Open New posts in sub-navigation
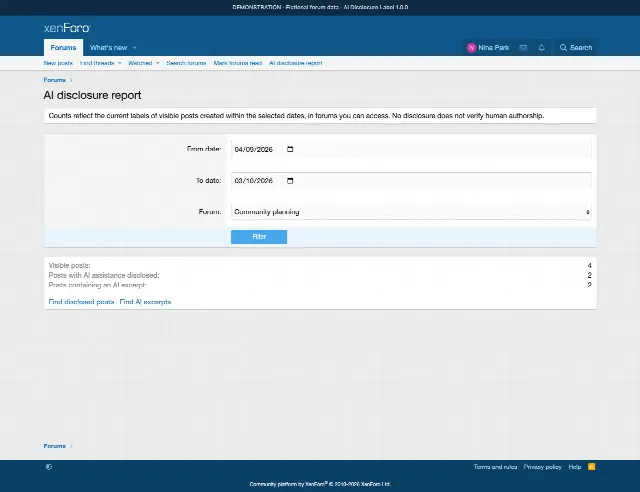Viewport: 640px width, 492px height. (58, 63)
